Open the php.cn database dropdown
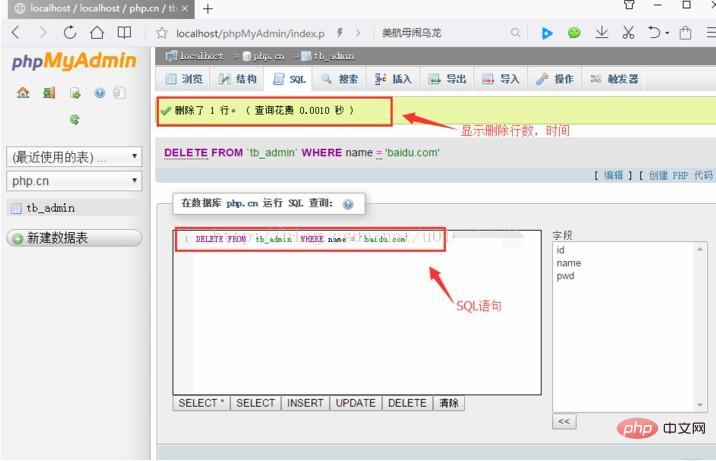 point(74,181)
